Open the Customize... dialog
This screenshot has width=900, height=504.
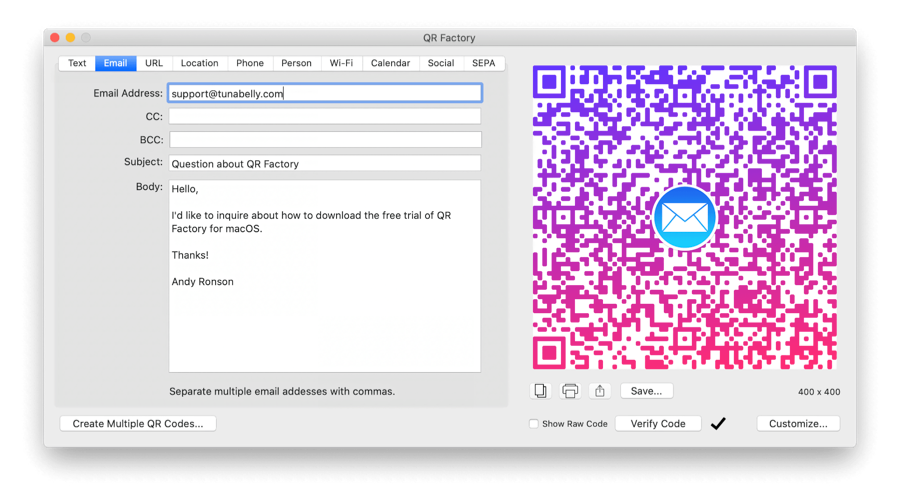[x=798, y=424]
